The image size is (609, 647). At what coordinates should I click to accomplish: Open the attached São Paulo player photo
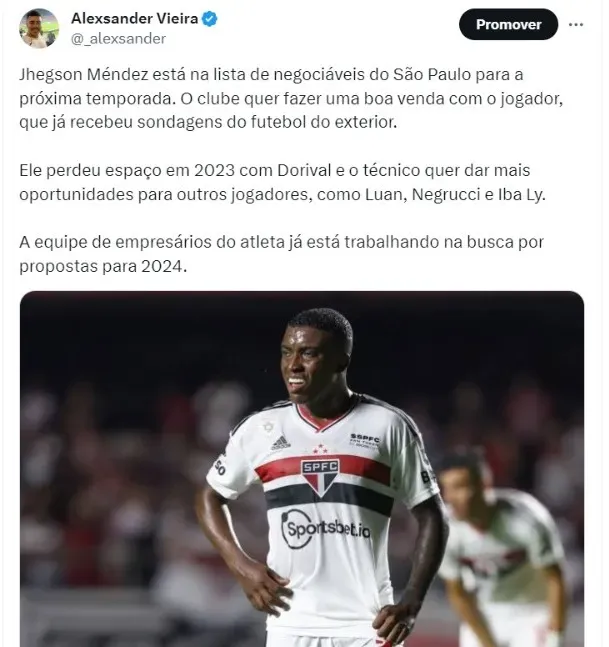click(302, 469)
